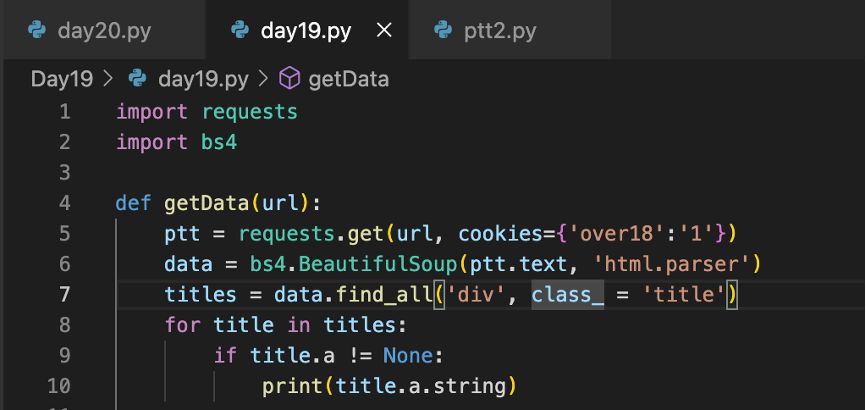The width and height of the screenshot is (866, 410).
Task: Click the chevron after Day19 breadcrumb
Action: 109,79
